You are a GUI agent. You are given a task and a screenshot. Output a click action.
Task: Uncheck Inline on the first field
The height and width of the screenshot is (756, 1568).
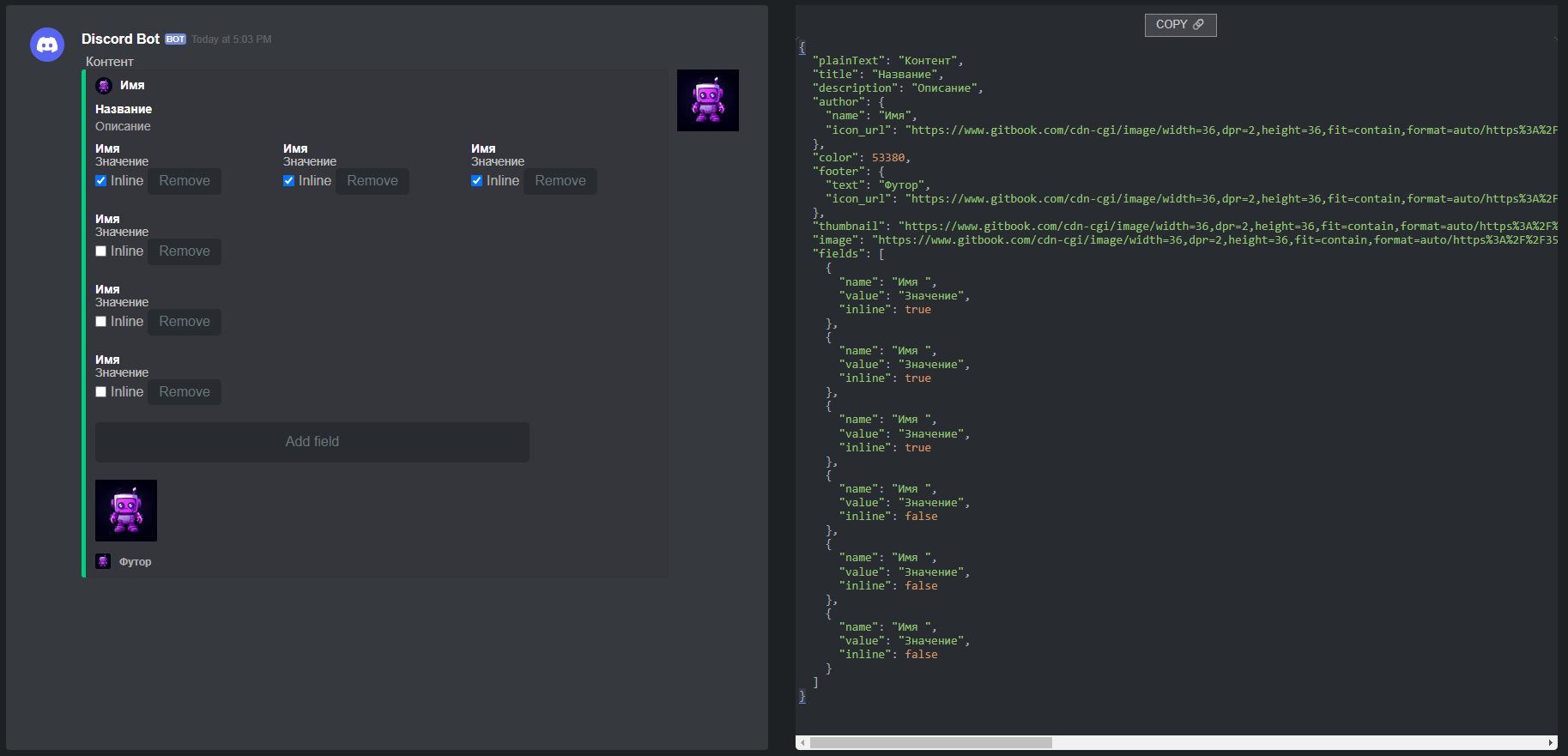click(x=101, y=181)
